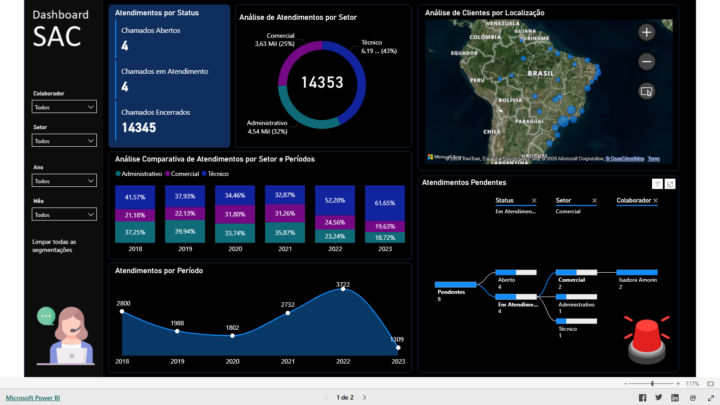This screenshot has width=720, height=405.
Task: Share the report on LinkedIn
Action: click(674, 397)
